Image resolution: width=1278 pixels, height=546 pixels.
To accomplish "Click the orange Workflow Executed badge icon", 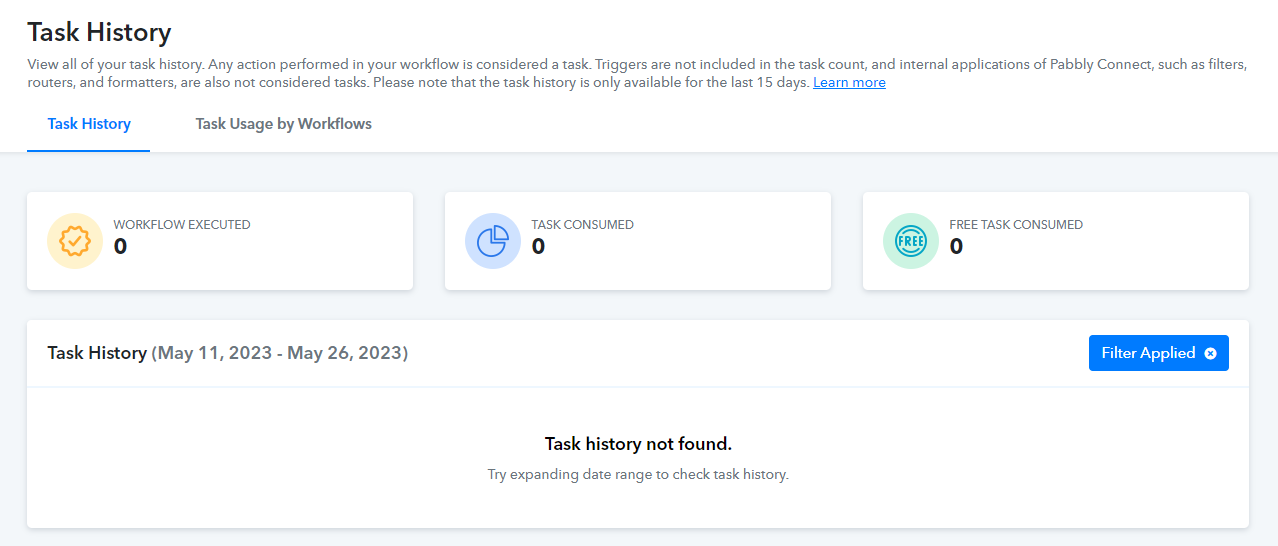I will click(x=75, y=241).
